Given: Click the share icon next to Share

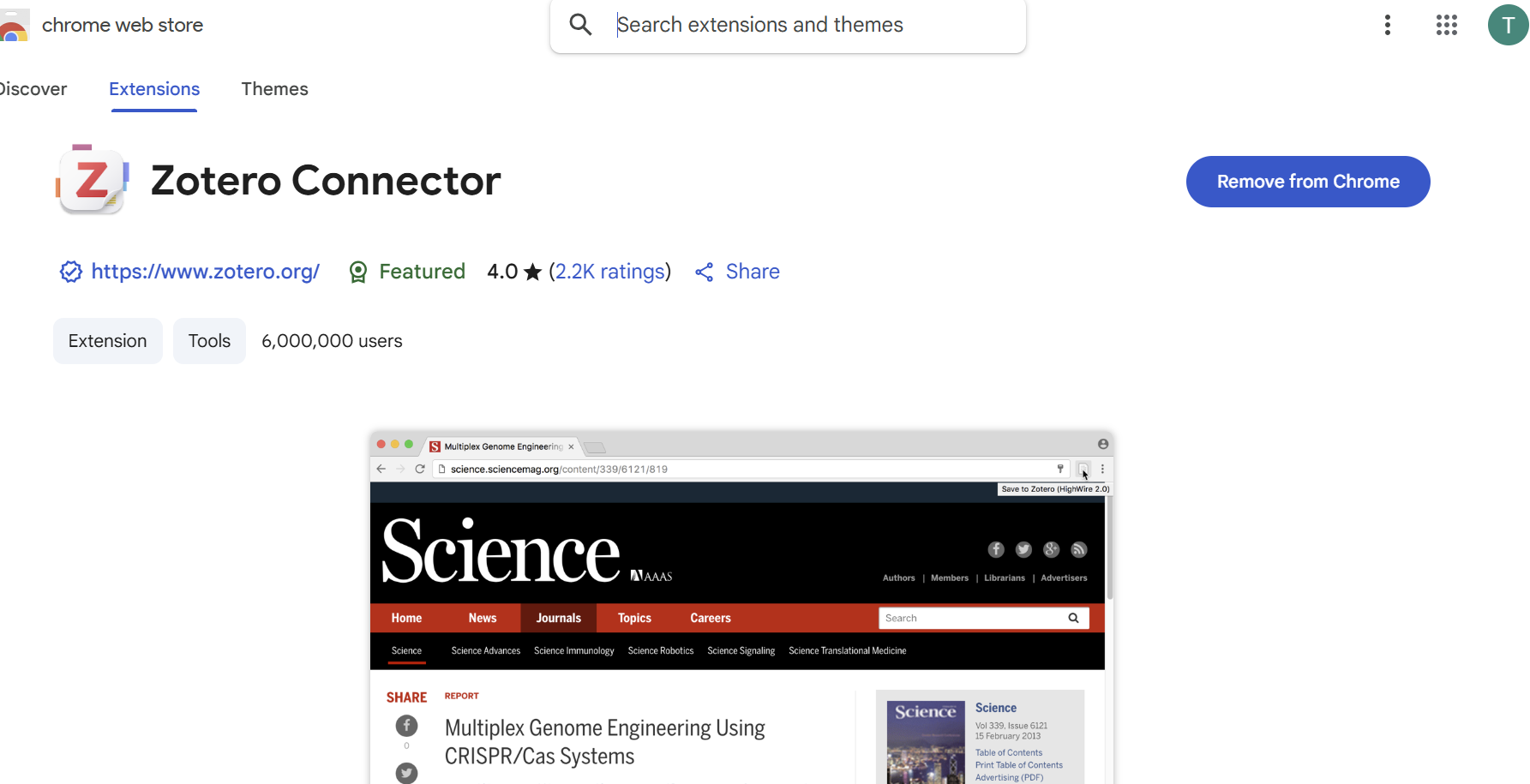Looking at the screenshot, I should [x=705, y=272].
